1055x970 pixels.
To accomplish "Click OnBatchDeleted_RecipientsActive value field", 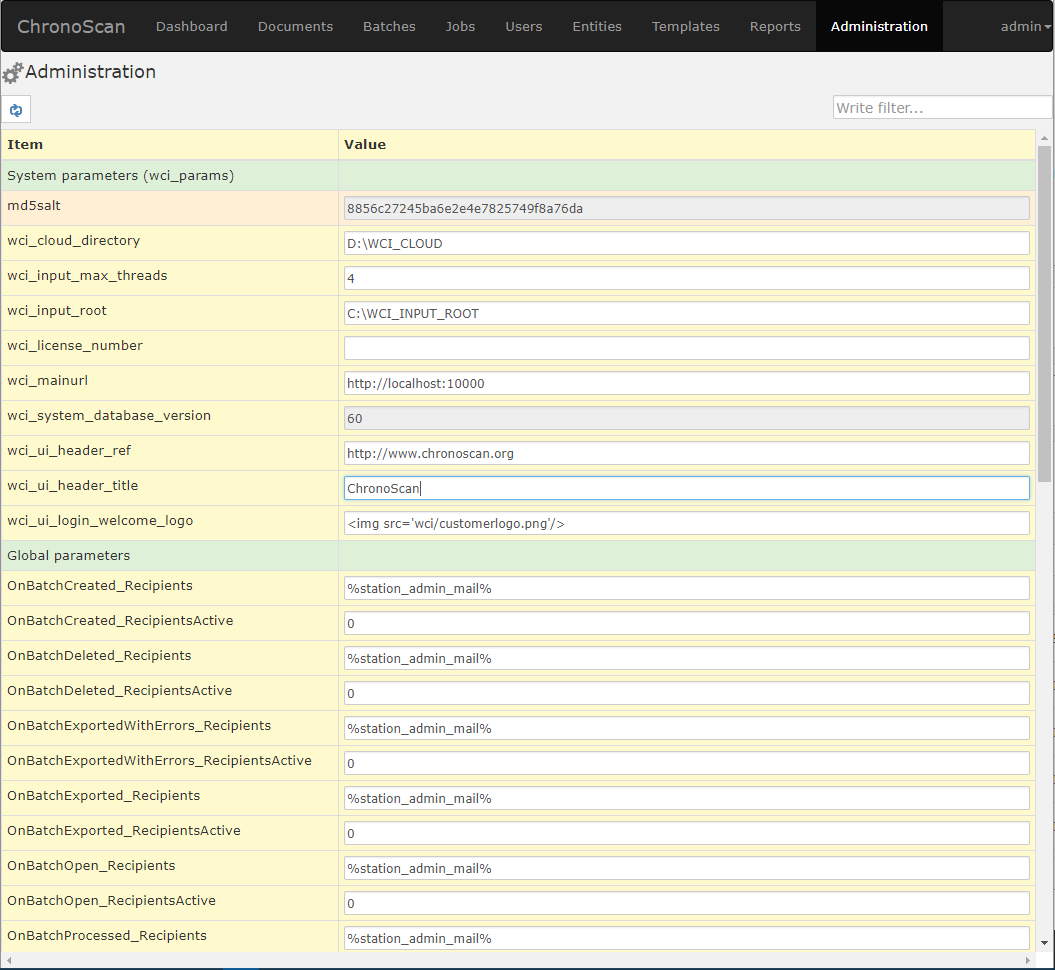I will coord(686,694).
